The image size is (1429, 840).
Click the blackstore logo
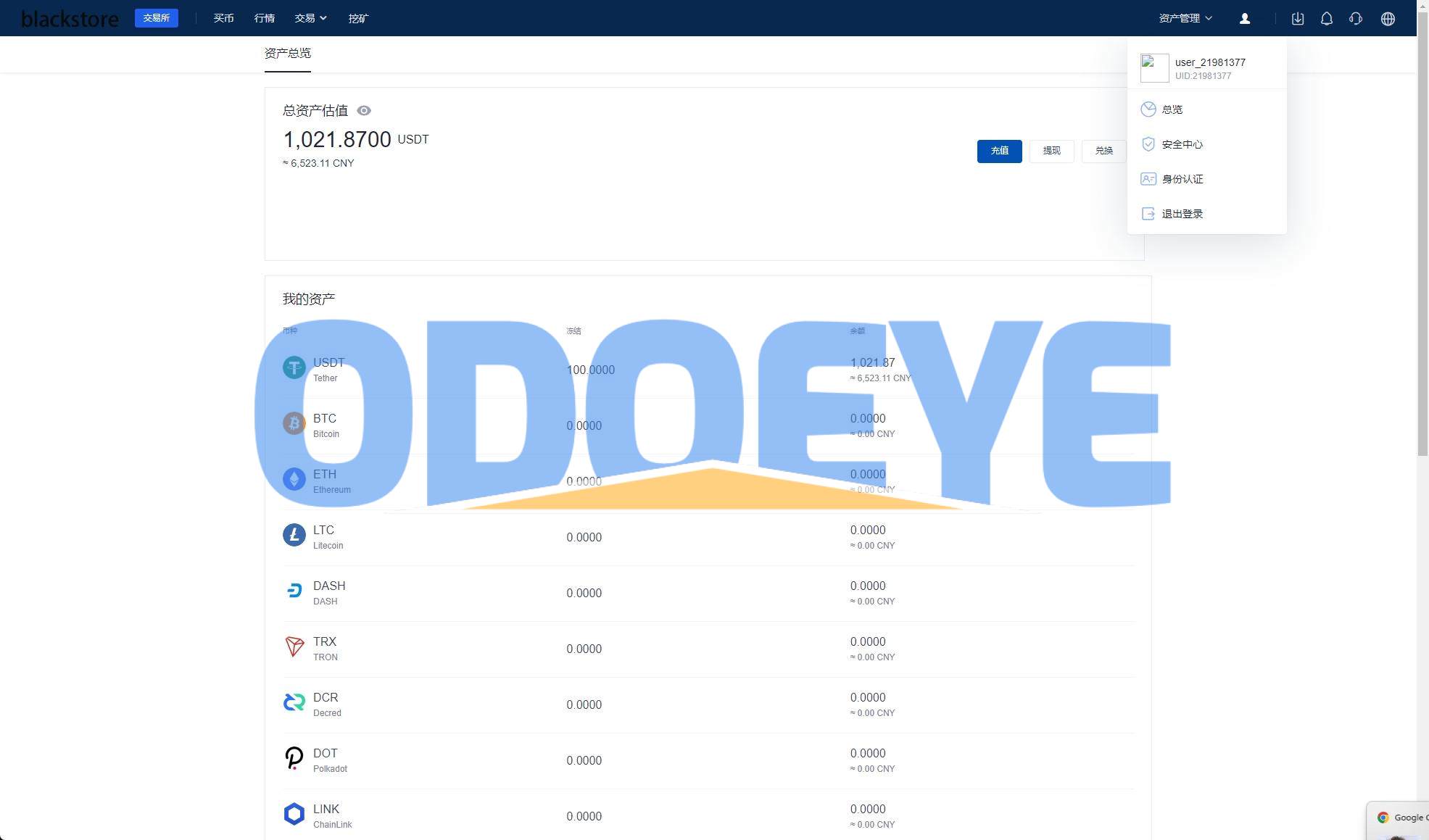coord(70,19)
